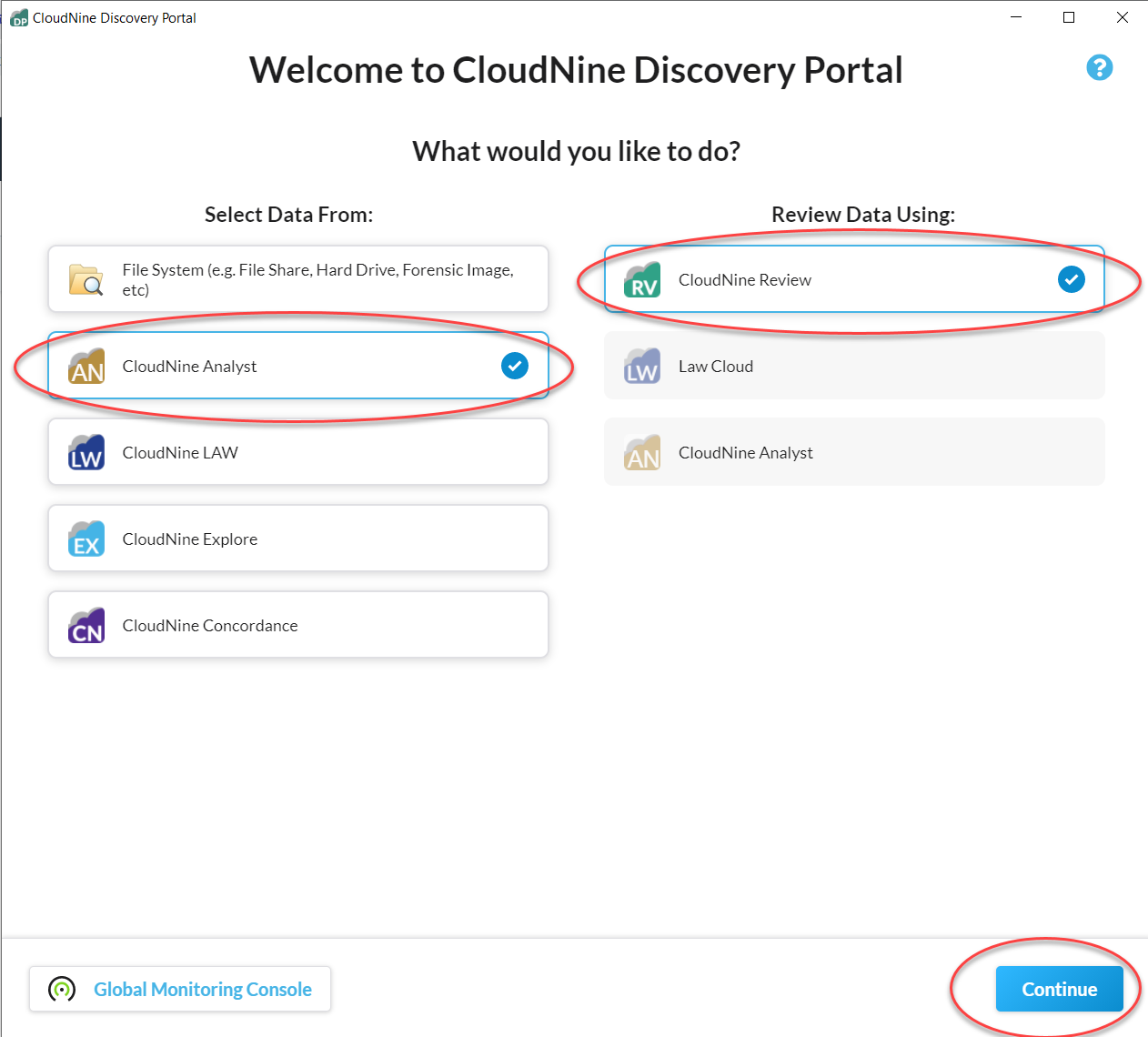Click the CloudNine Explore EX folder icon
This screenshot has width=1148, height=1037.
point(86,539)
